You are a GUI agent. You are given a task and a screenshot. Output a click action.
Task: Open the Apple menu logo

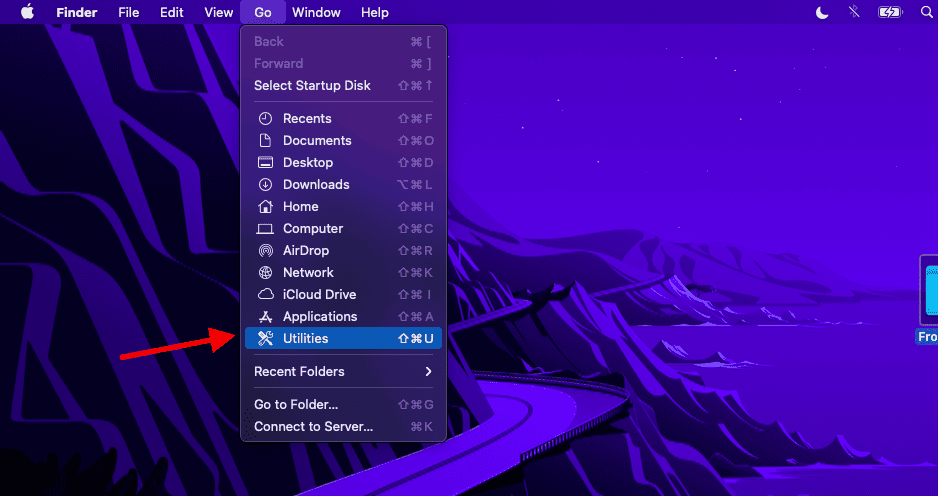(27, 12)
